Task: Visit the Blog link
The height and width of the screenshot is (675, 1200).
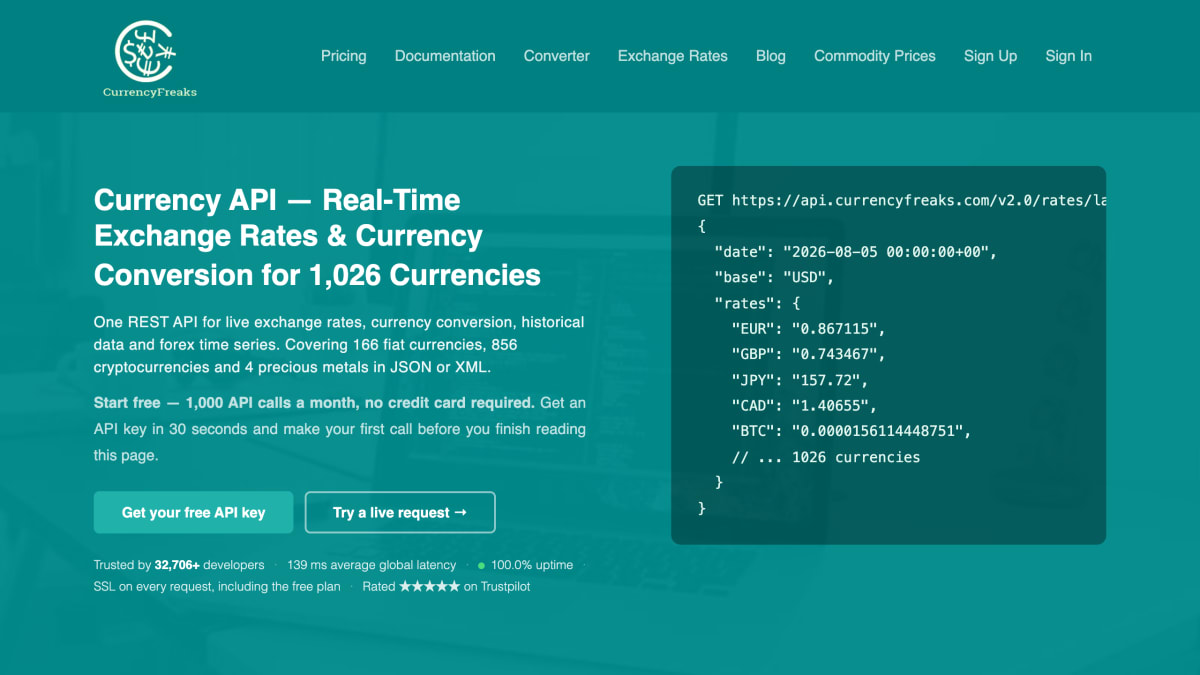Action: (x=771, y=56)
